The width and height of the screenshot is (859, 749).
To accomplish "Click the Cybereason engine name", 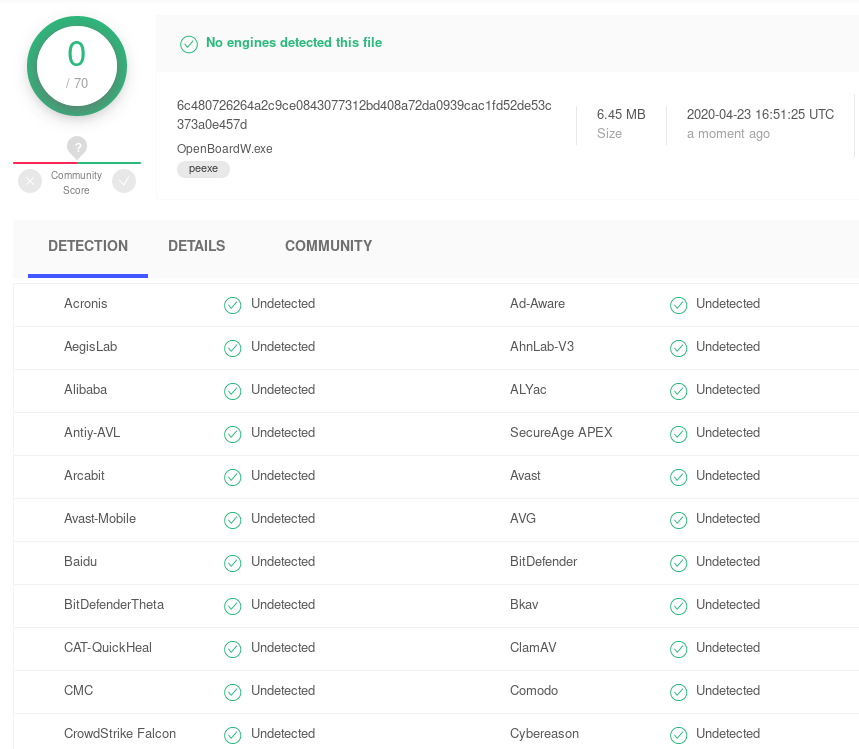I will 545,734.
